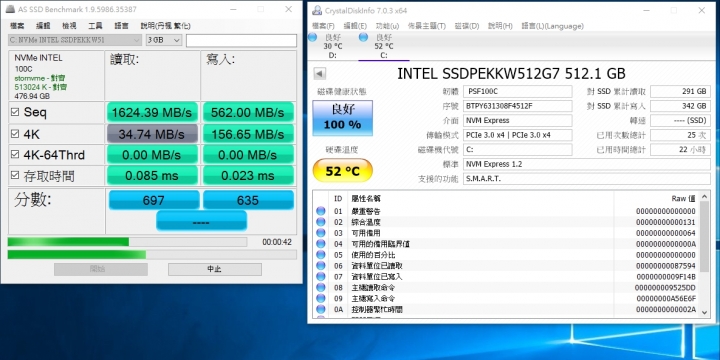Open the 3 GB test size dropdown
This screenshot has height=360, width=720.
[164, 40]
